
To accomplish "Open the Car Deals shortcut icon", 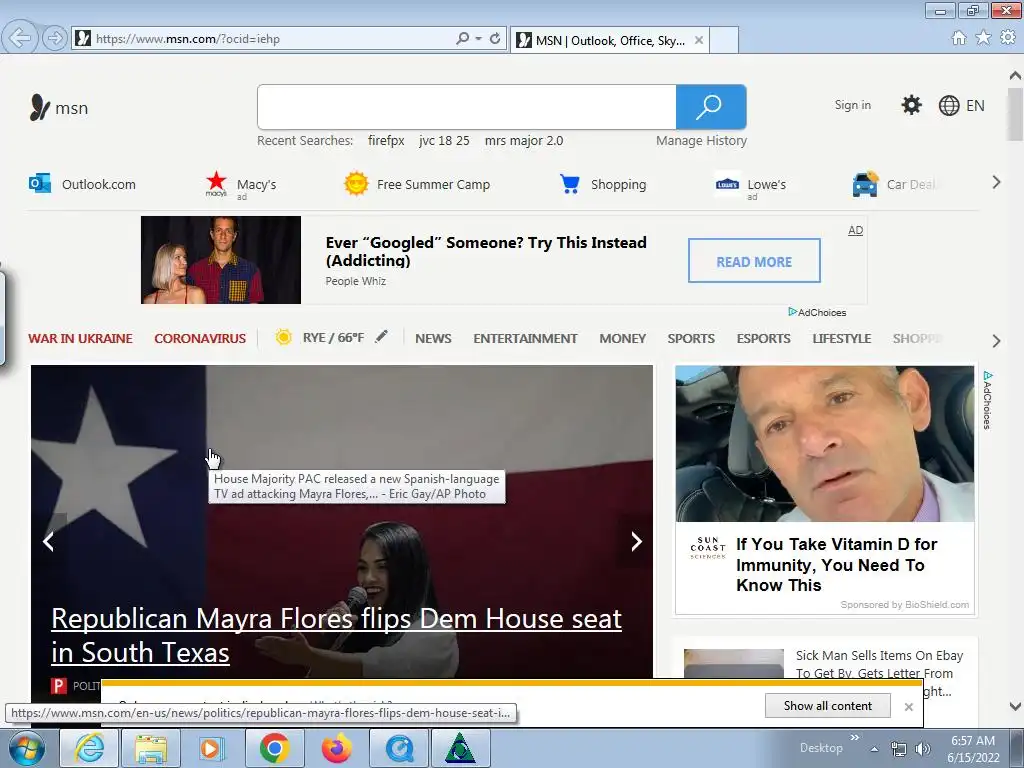I will tap(865, 184).
